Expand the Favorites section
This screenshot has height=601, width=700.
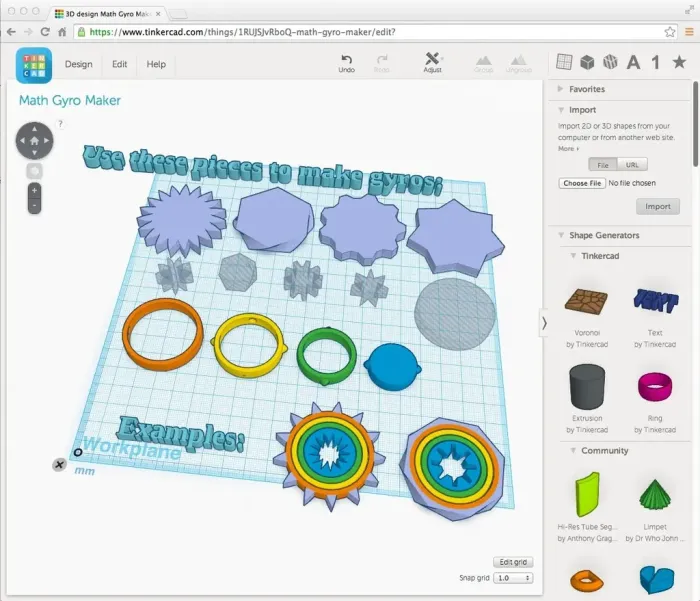point(560,89)
